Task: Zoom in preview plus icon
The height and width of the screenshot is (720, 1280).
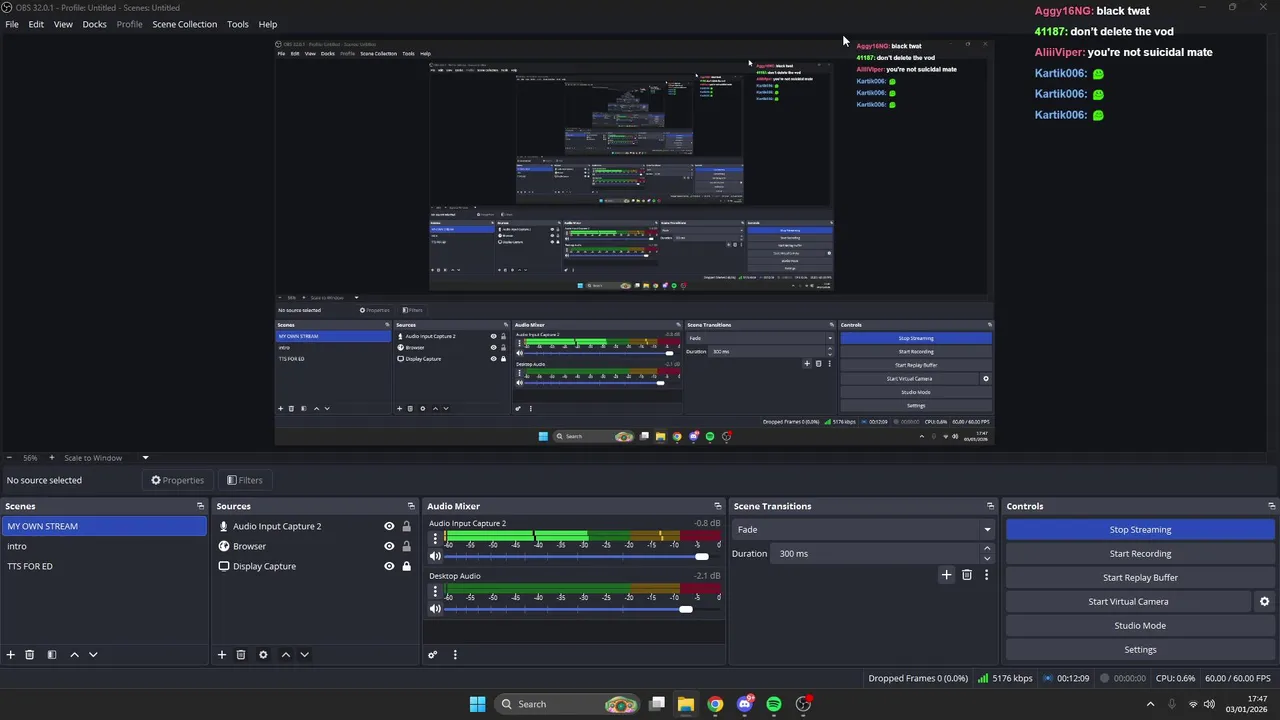Action: 52,458
